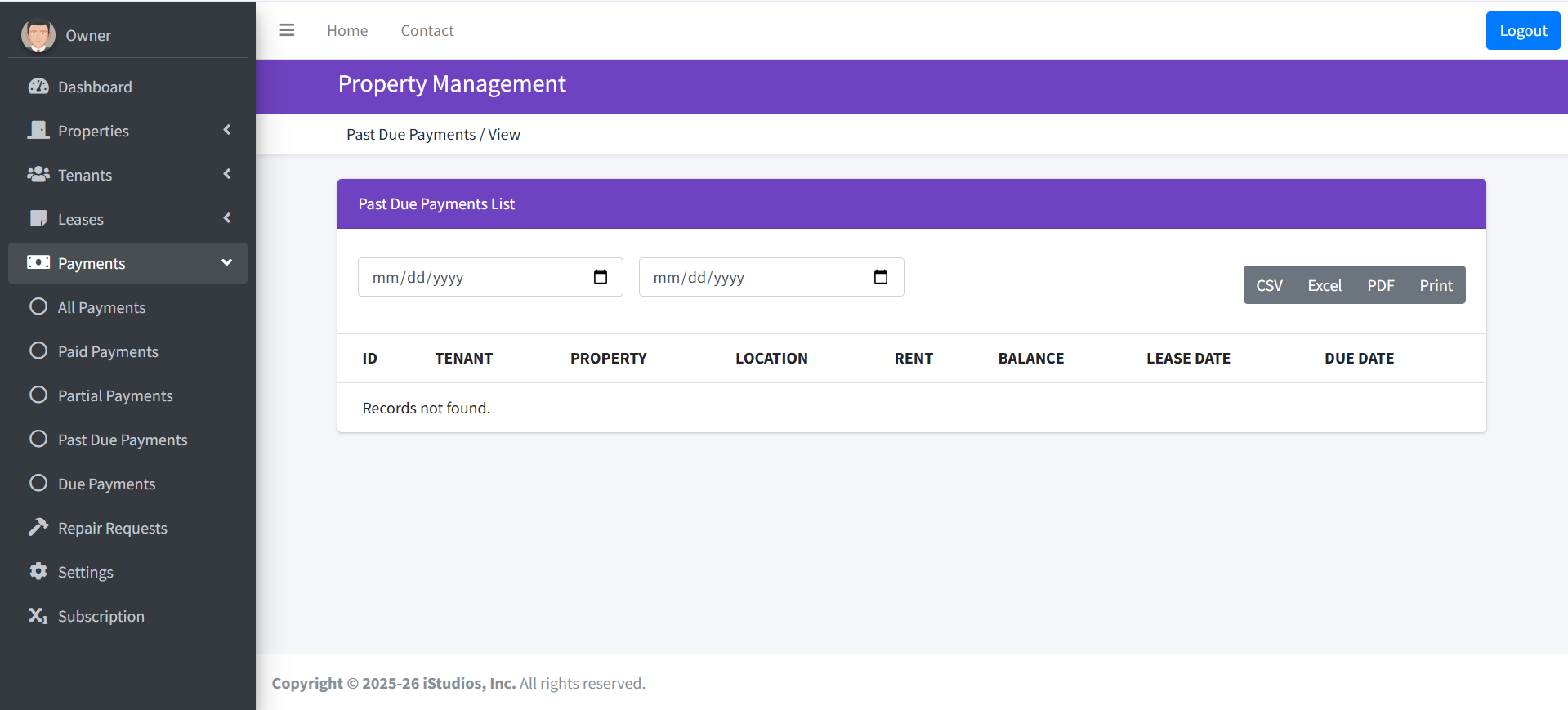This screenshot has height=710, width=1568.
Task: Open calendar picker on first date field
Action: pyautogui.click(x=601, y=277)
